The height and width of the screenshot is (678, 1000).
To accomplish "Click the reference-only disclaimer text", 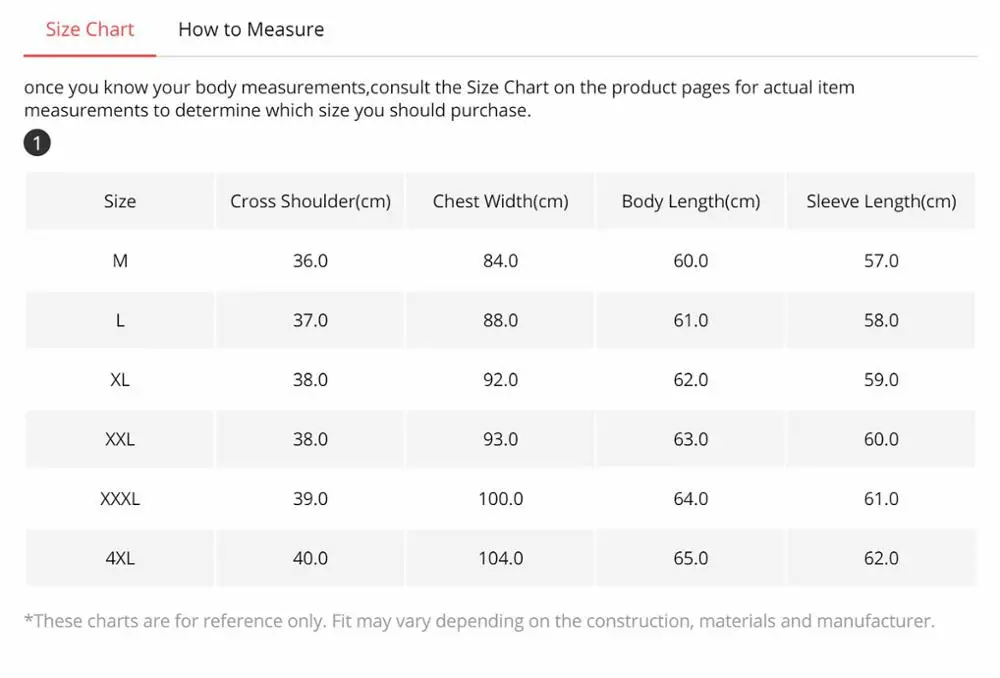I will pos(479,621).
